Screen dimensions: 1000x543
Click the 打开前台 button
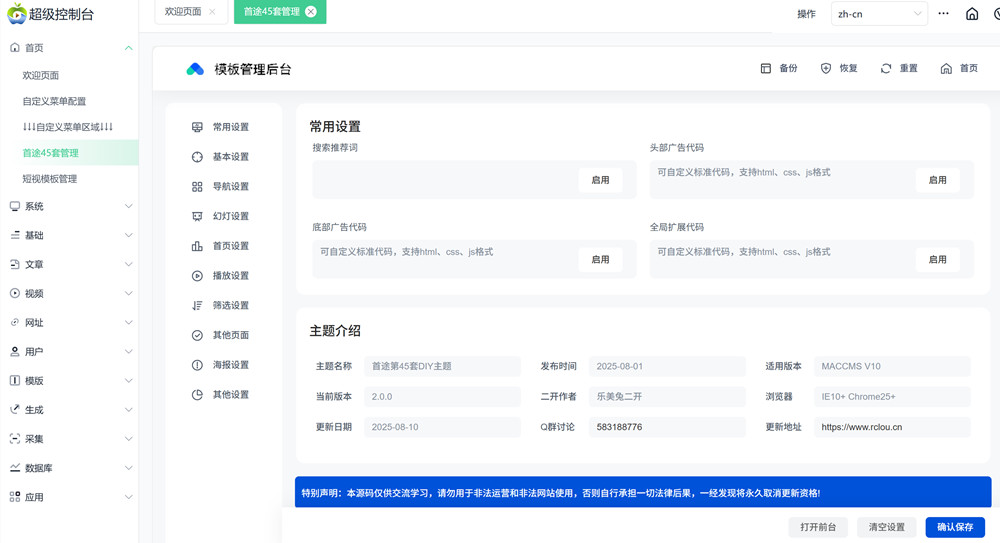click(x=817, y=527)
